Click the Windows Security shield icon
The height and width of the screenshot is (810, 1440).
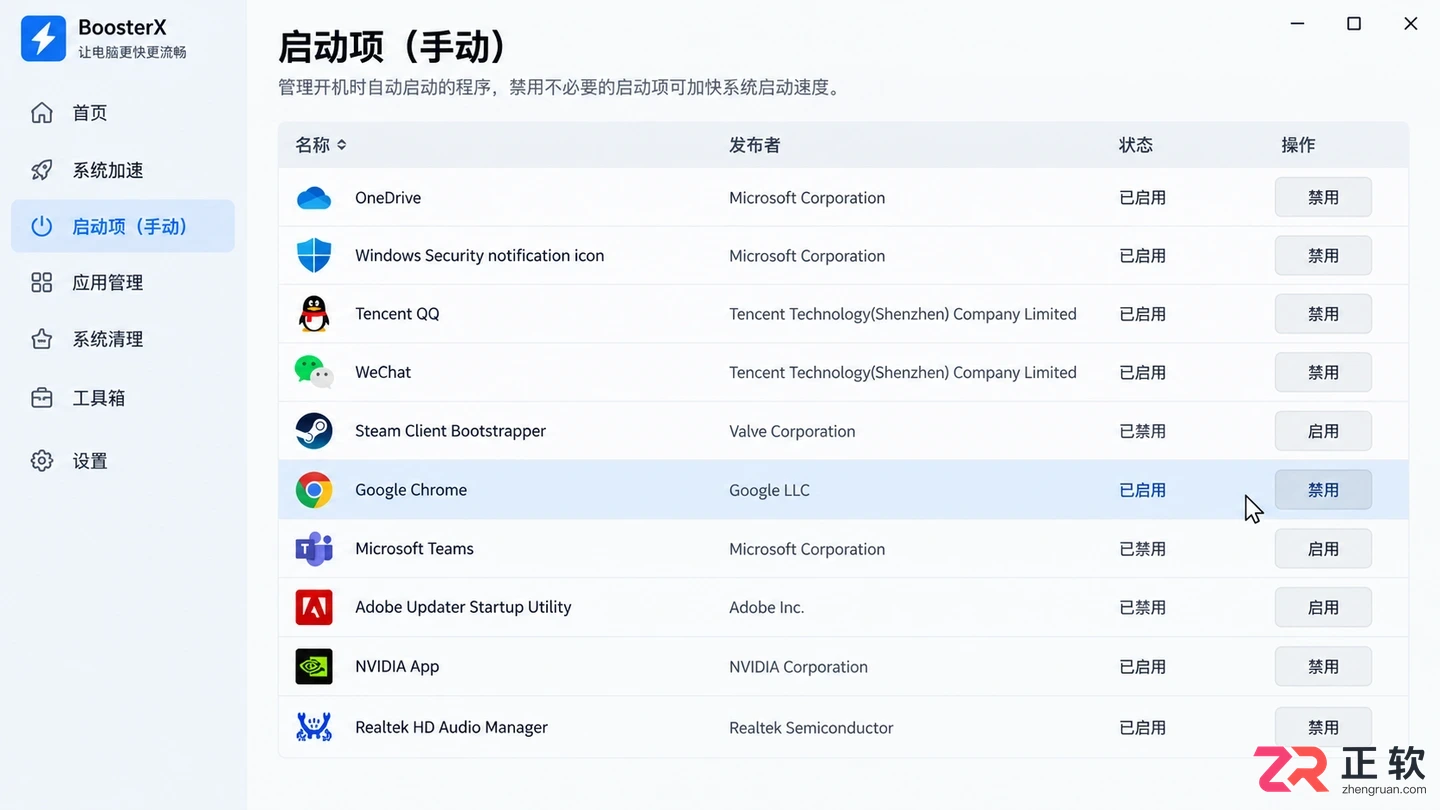[314, 255]
